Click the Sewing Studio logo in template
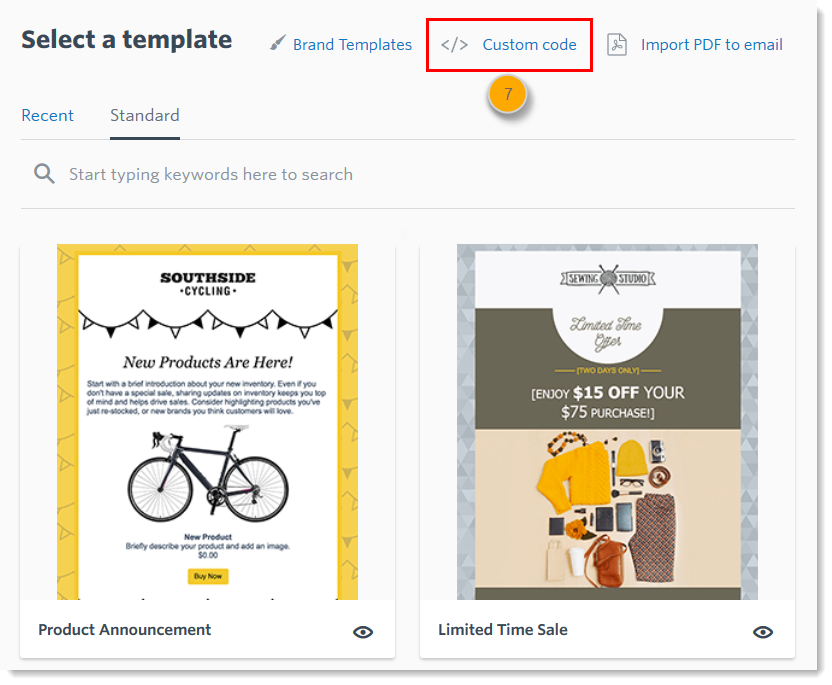This screenshot has width=832, height=685. [607, 276]
